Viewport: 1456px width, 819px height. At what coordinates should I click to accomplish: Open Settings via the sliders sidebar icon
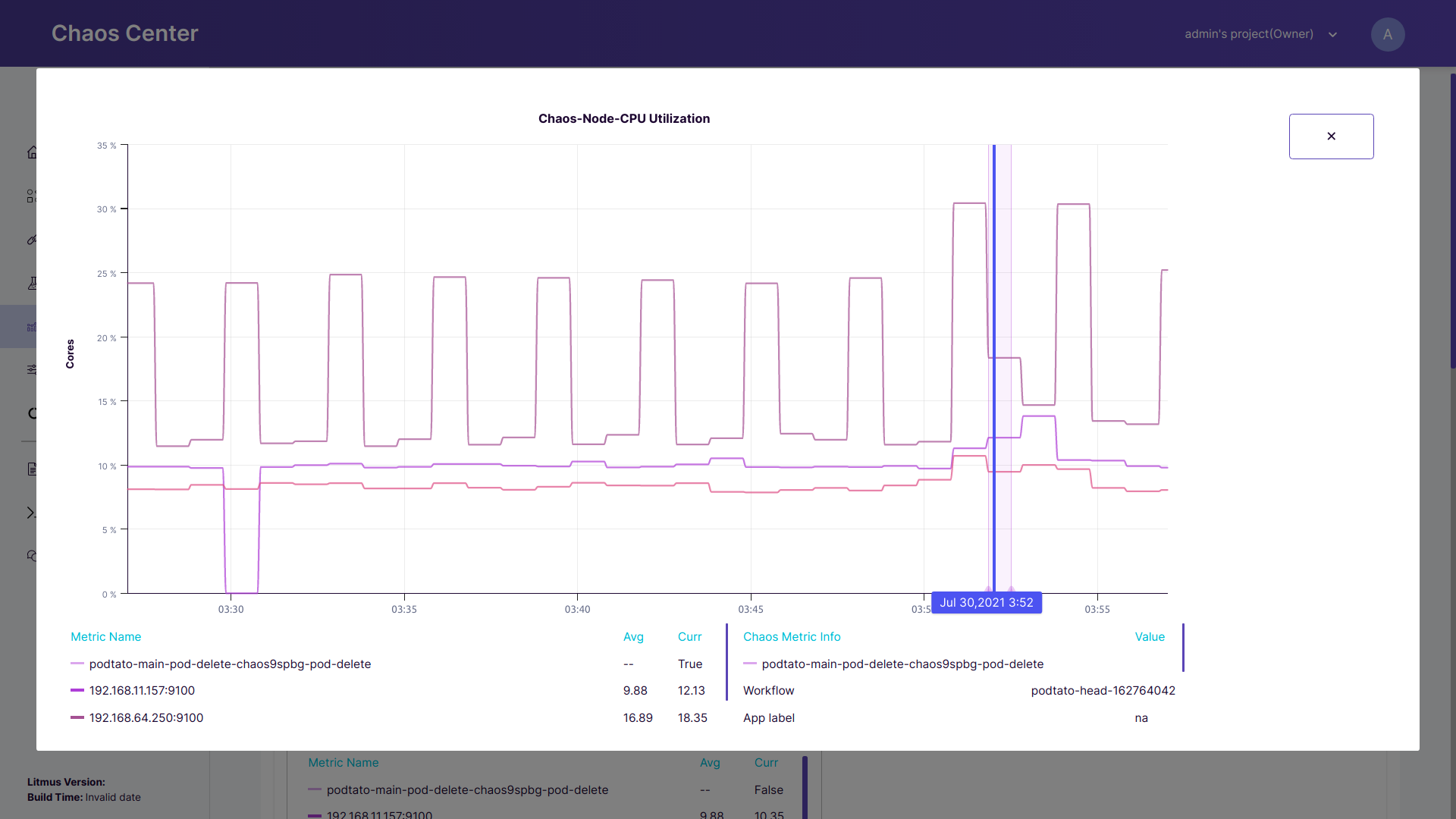32,369
